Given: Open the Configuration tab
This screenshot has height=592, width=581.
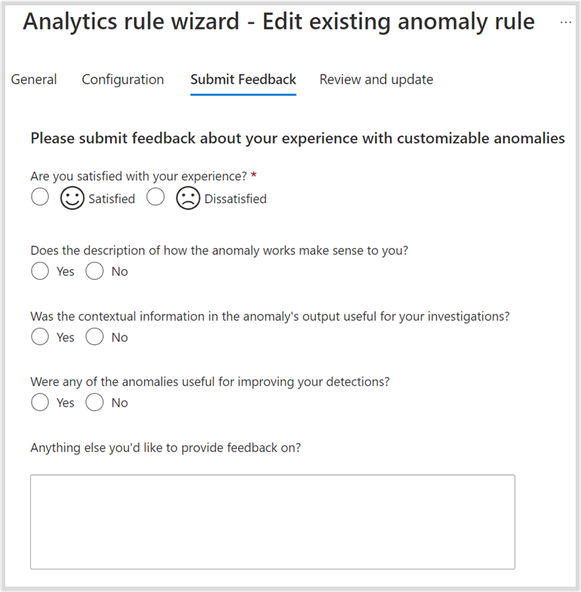Looking at the screenshot, I should 123,80.
